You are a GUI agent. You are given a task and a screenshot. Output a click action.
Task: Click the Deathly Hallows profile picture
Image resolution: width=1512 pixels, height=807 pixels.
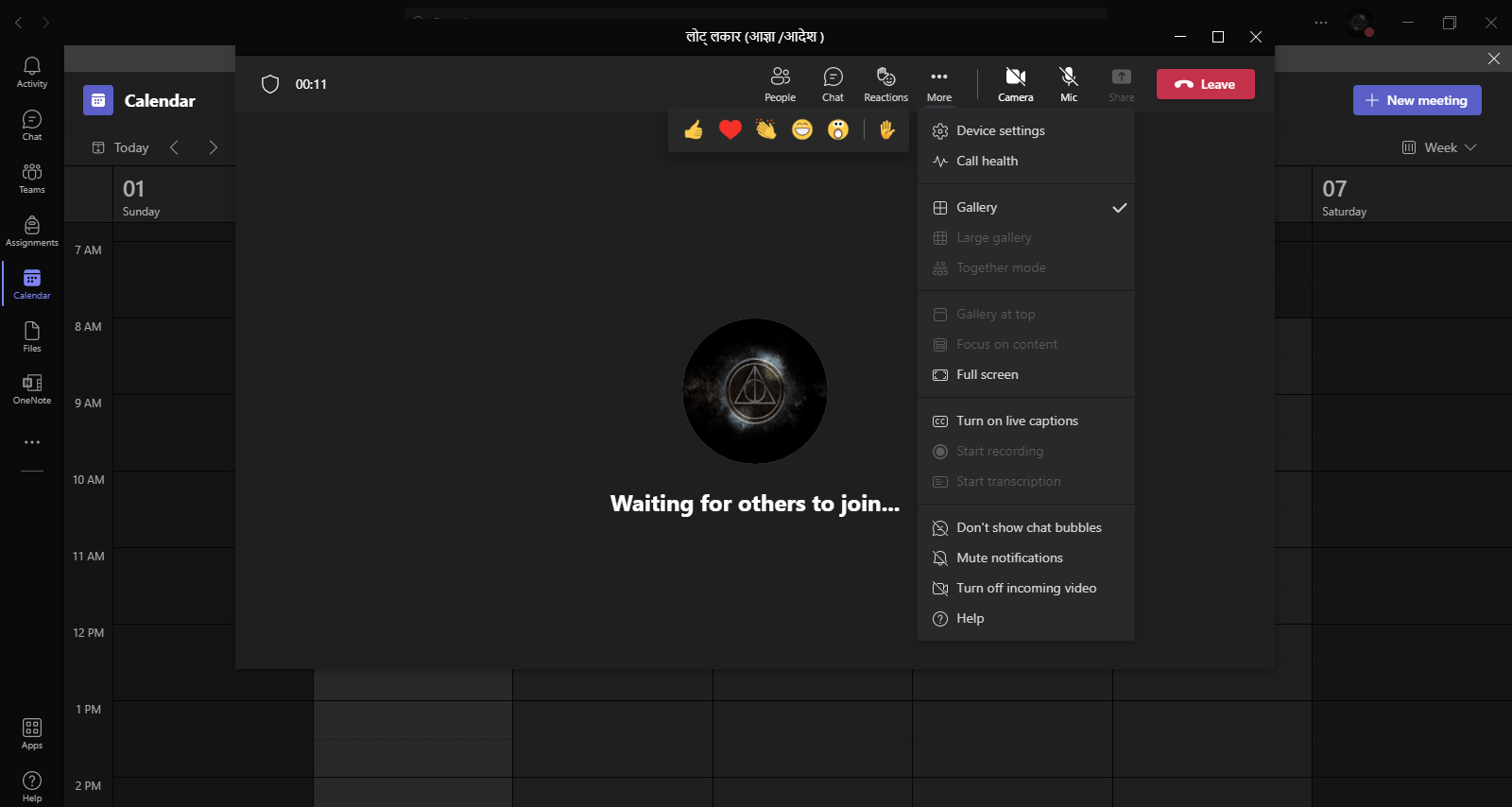pos(755,391)
